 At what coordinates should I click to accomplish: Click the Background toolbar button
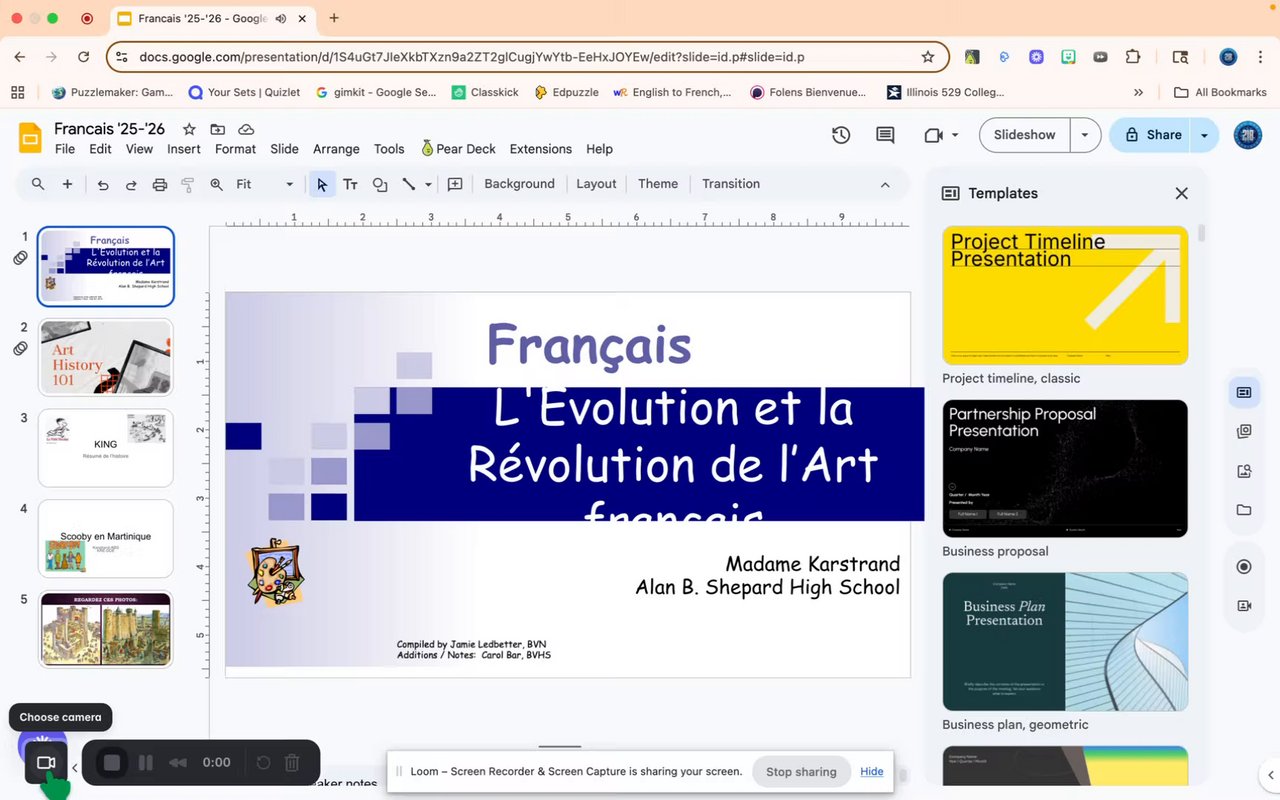coord(519,184)
